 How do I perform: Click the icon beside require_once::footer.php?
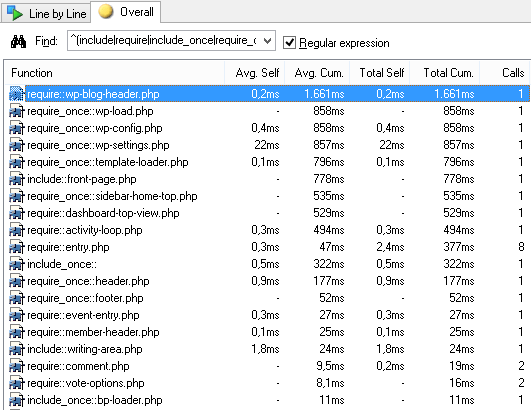tap(17, 298)
